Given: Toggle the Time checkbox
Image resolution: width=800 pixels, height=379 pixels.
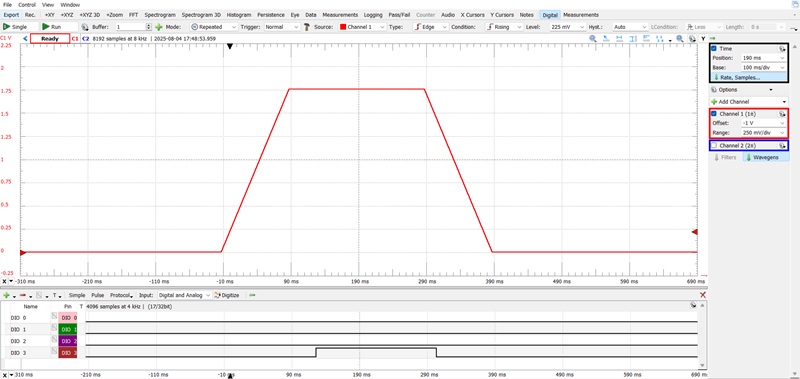Looking at the screenshot, I should (714, 48).
